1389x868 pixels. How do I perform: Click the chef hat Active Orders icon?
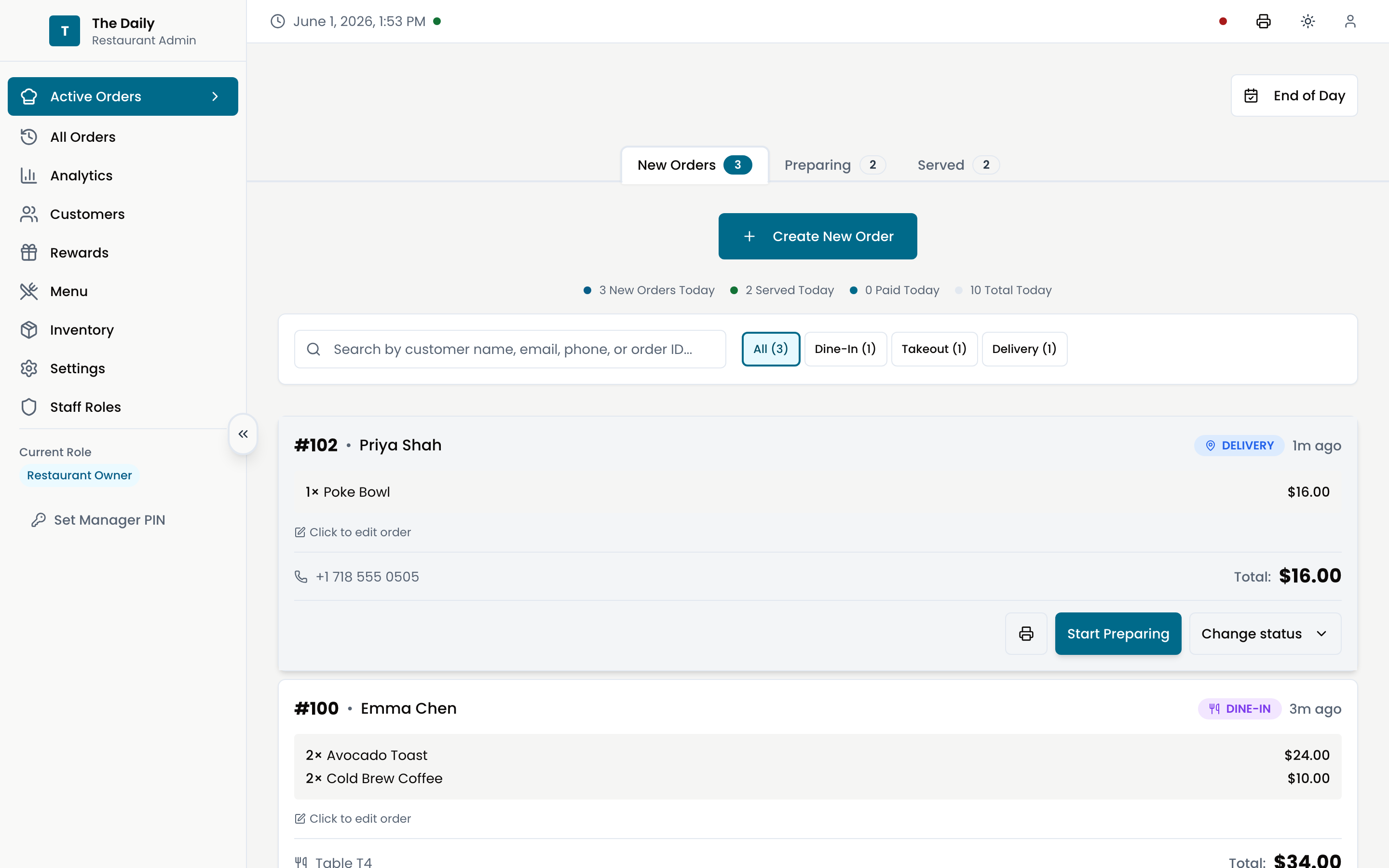(29, 96)
